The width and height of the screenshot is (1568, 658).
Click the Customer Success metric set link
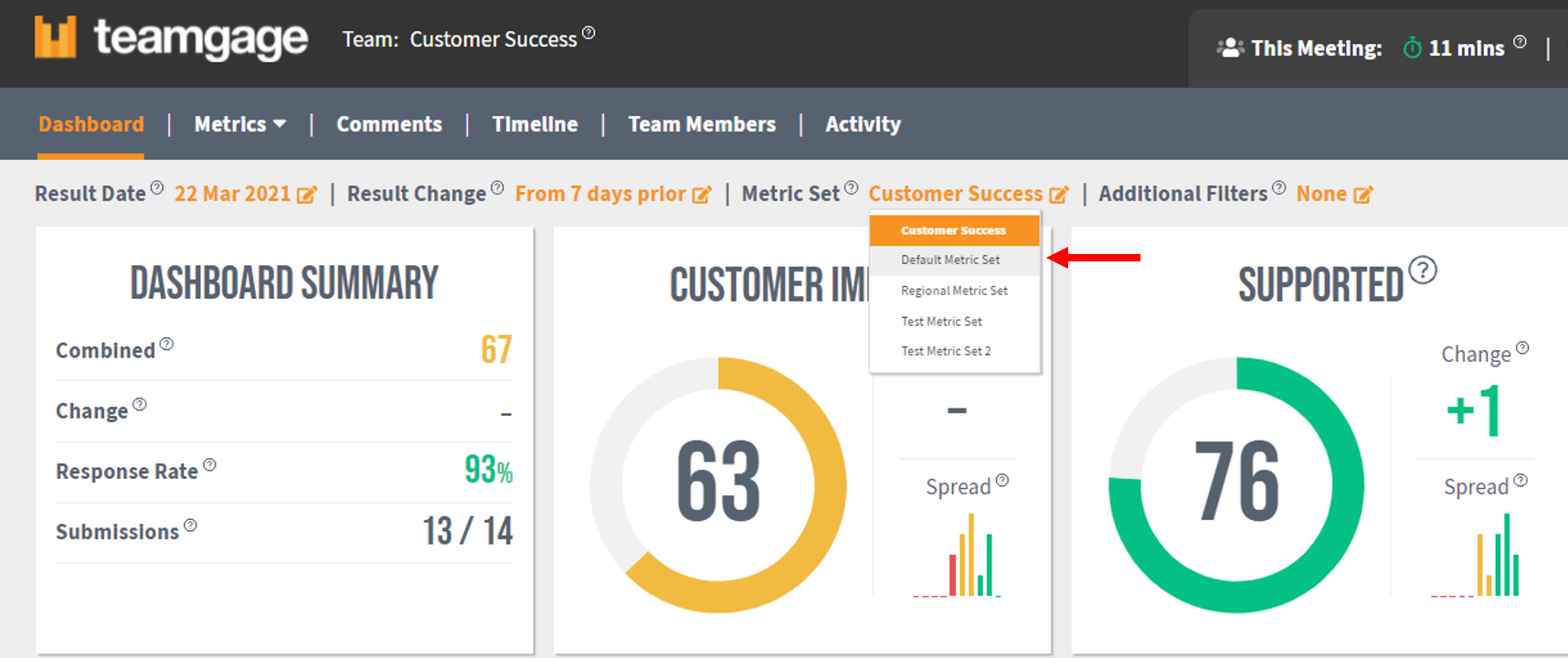click(956, 194)
